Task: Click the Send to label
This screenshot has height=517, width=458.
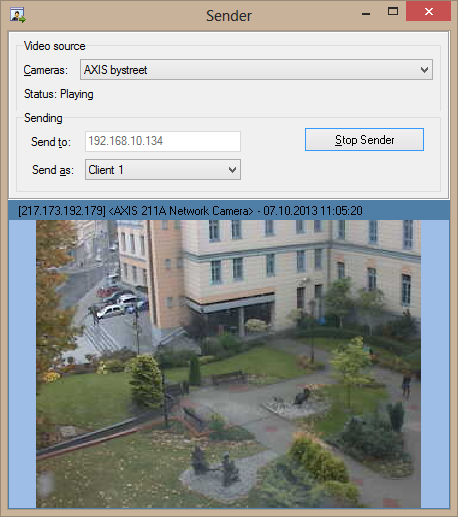Action: (51, 142)
